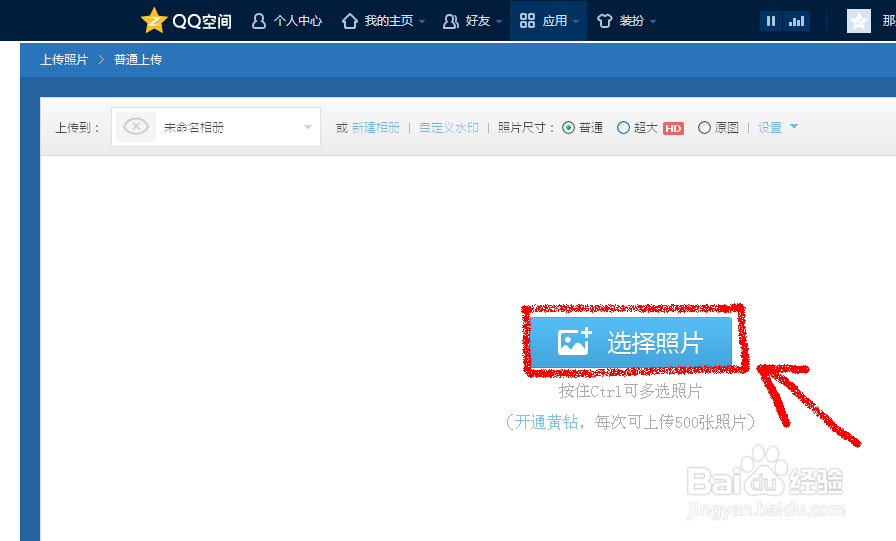Open the 应用 navigation menu
The width and height of the screenshot is (896, 541).
[549, 21]
